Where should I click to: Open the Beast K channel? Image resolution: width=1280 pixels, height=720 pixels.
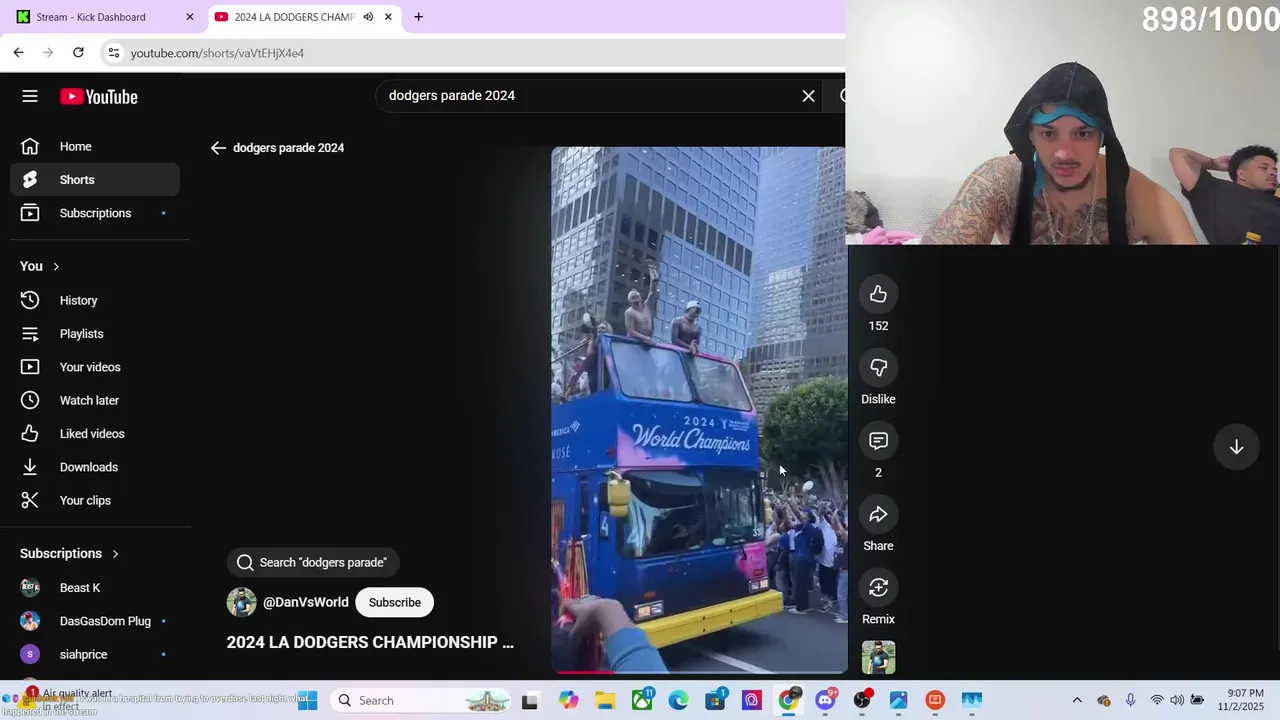[x=95, y=588]
